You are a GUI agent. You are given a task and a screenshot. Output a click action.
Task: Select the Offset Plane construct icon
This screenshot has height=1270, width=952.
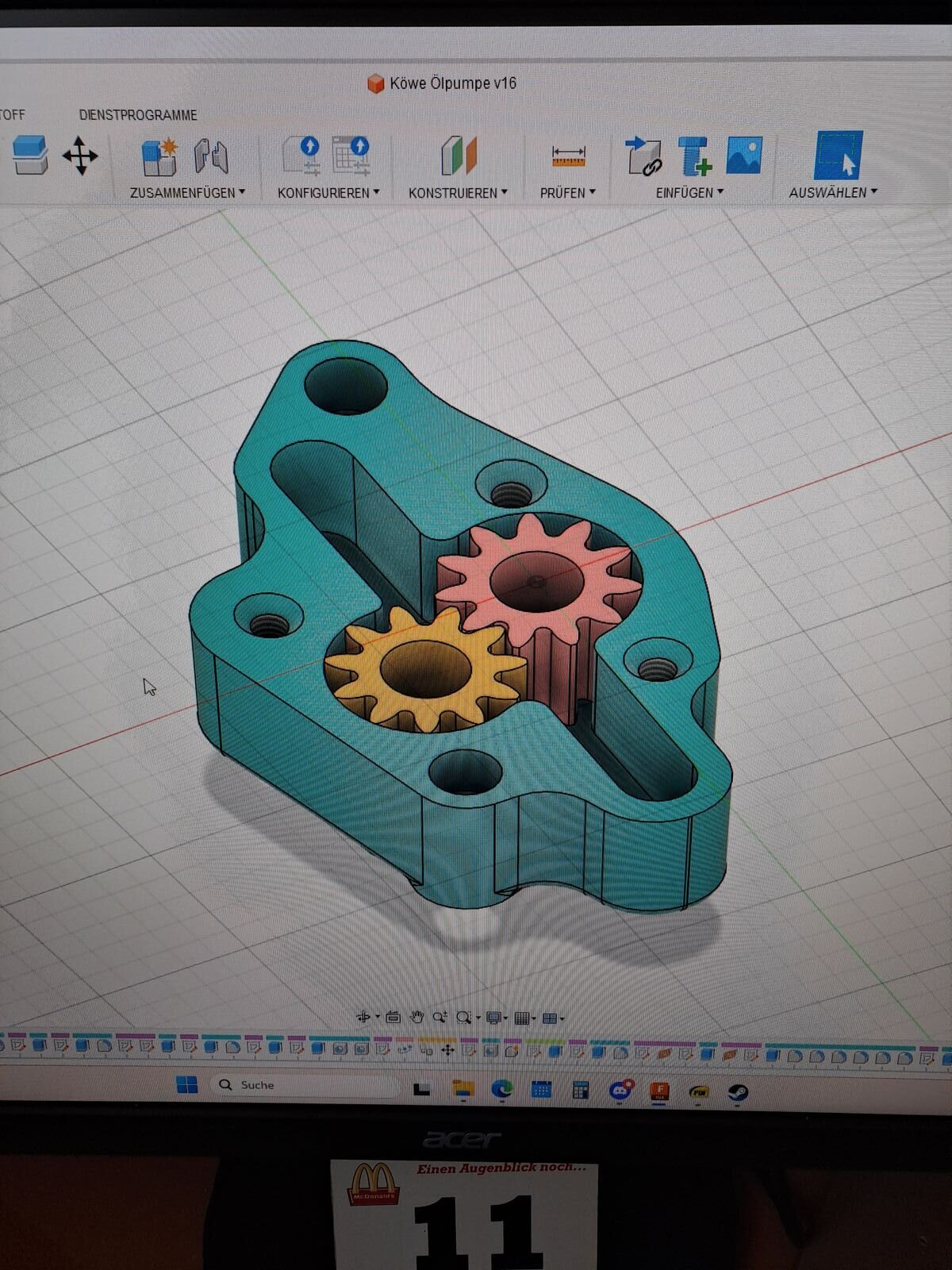pyautogui.click(x=459, y=155)
